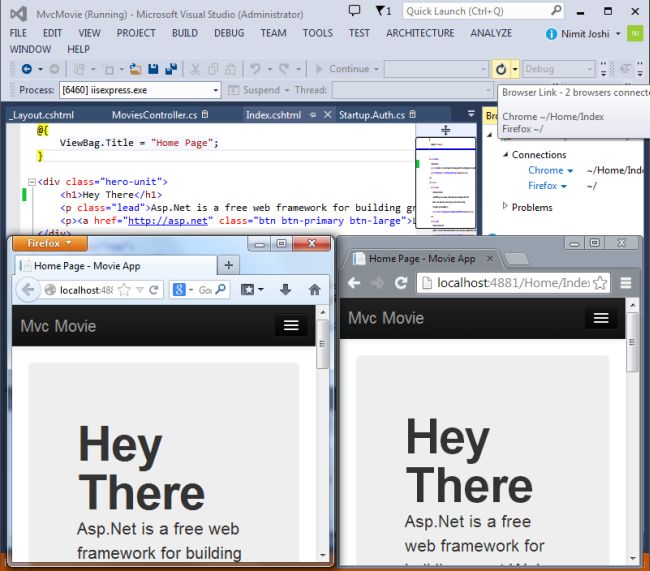Select Firefox Home Page - Movie App tab
The height and width of the screenshot is (571, 650).
pyautogui.click(x=116, y=265)
